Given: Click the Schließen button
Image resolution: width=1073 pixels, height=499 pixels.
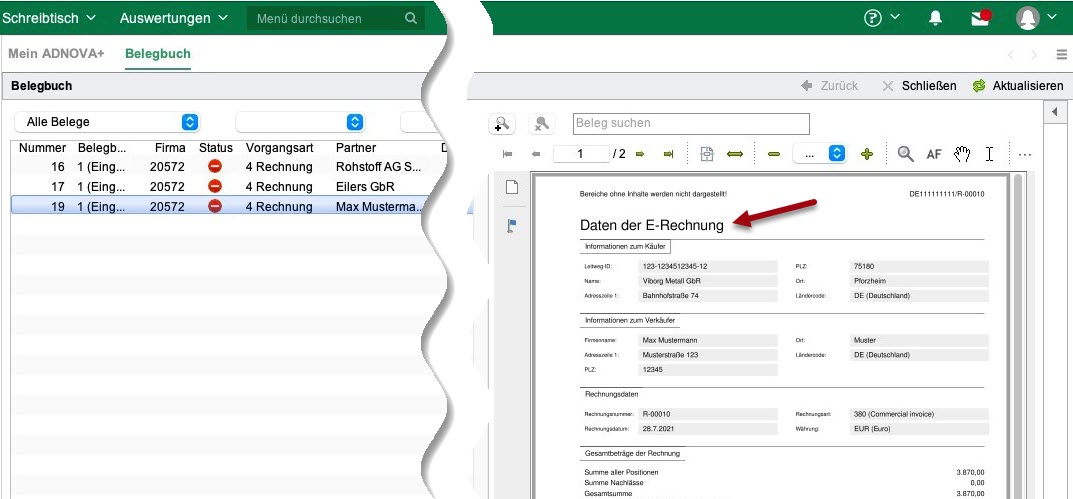Looking at the screenshot, I should coord(918,86).
